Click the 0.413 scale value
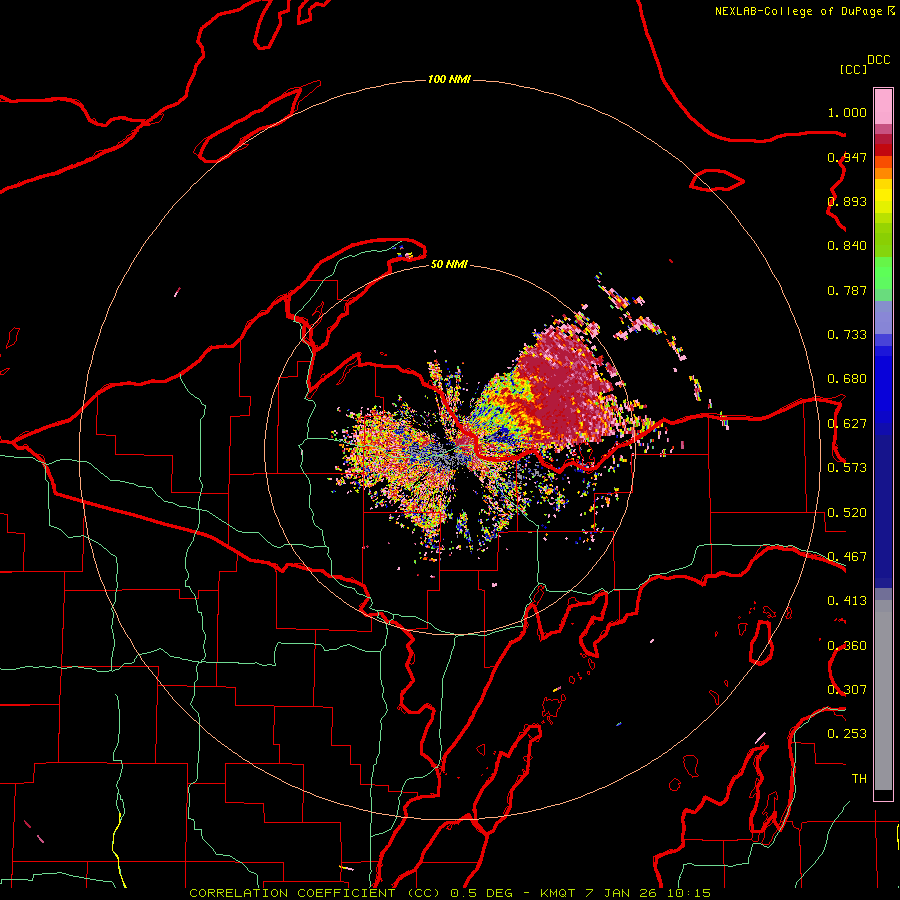 point(847,601)
